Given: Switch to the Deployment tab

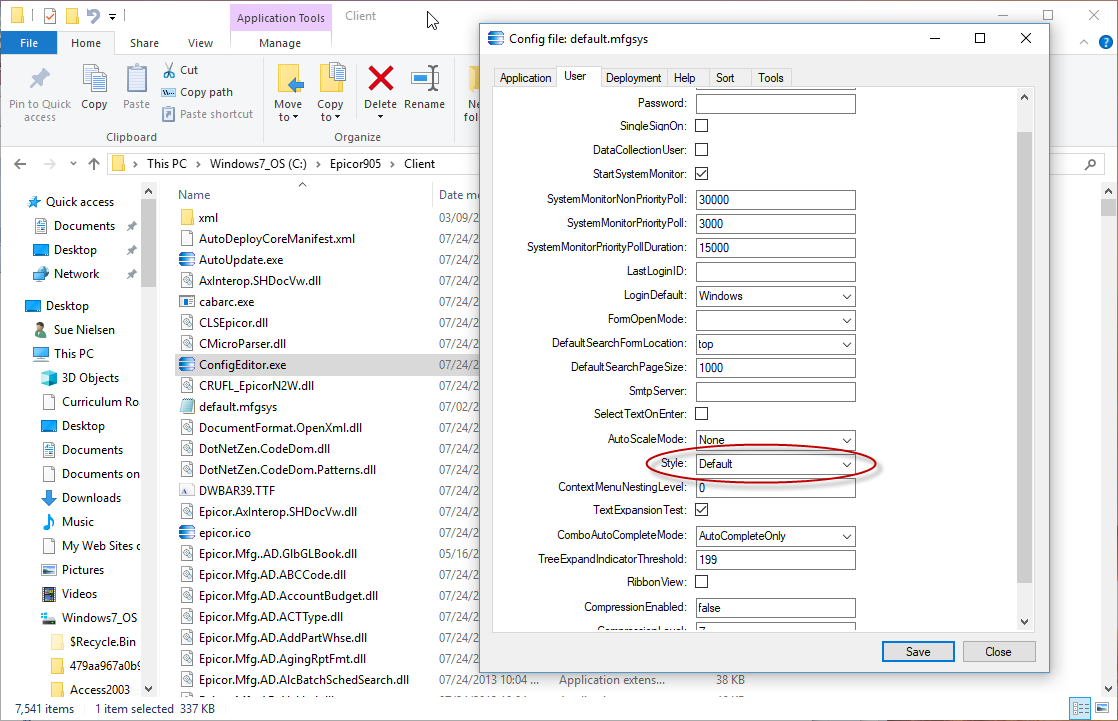Looking at the screenshot, I should (x=633, y=78).
